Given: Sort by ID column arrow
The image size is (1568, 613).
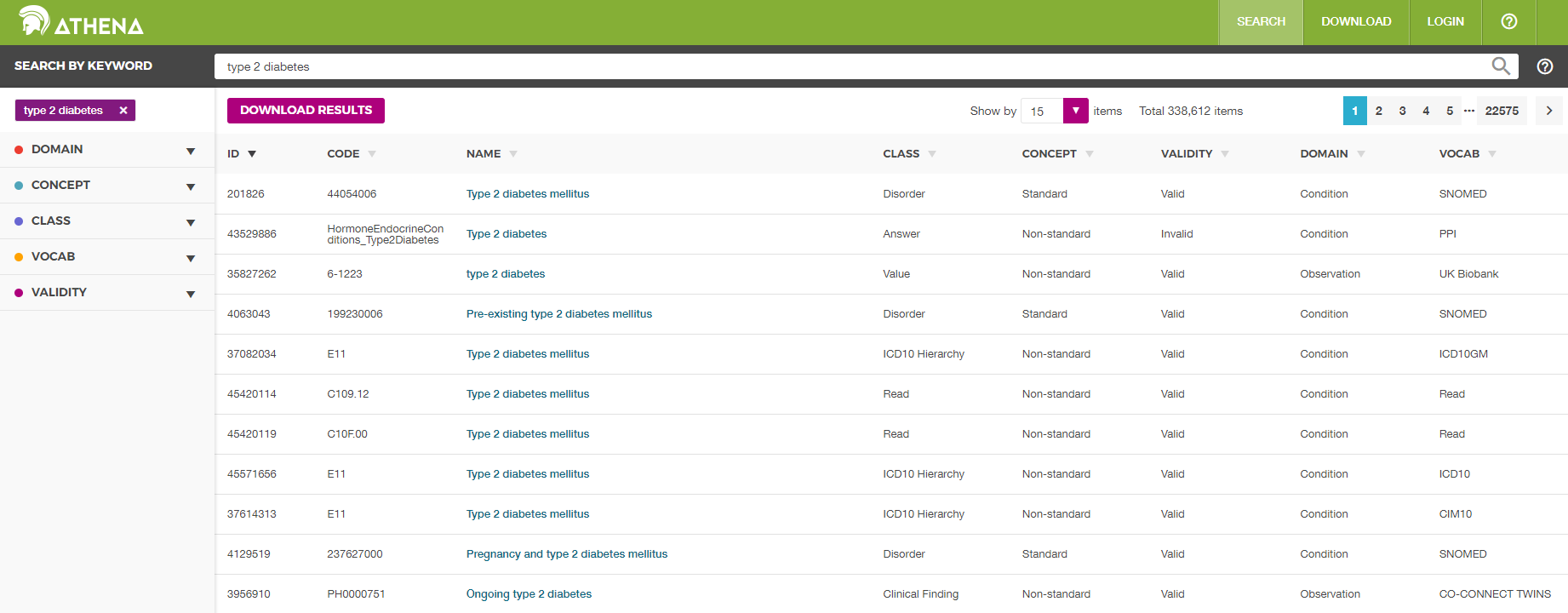Looking at the screenshot, I should (252, 154).
